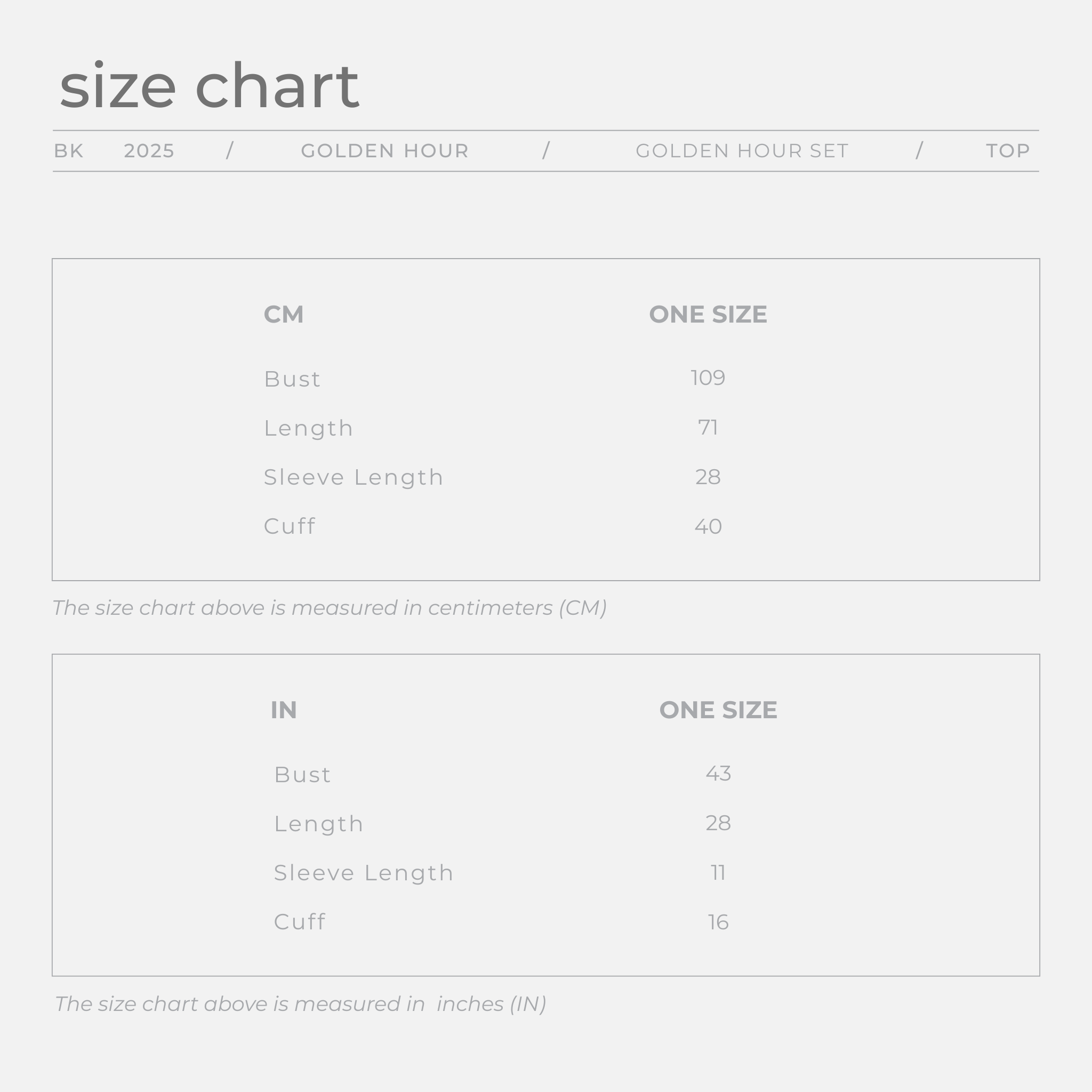Select the Bust value 43
The image size is (1092, 1092).
tap(718, 773)
